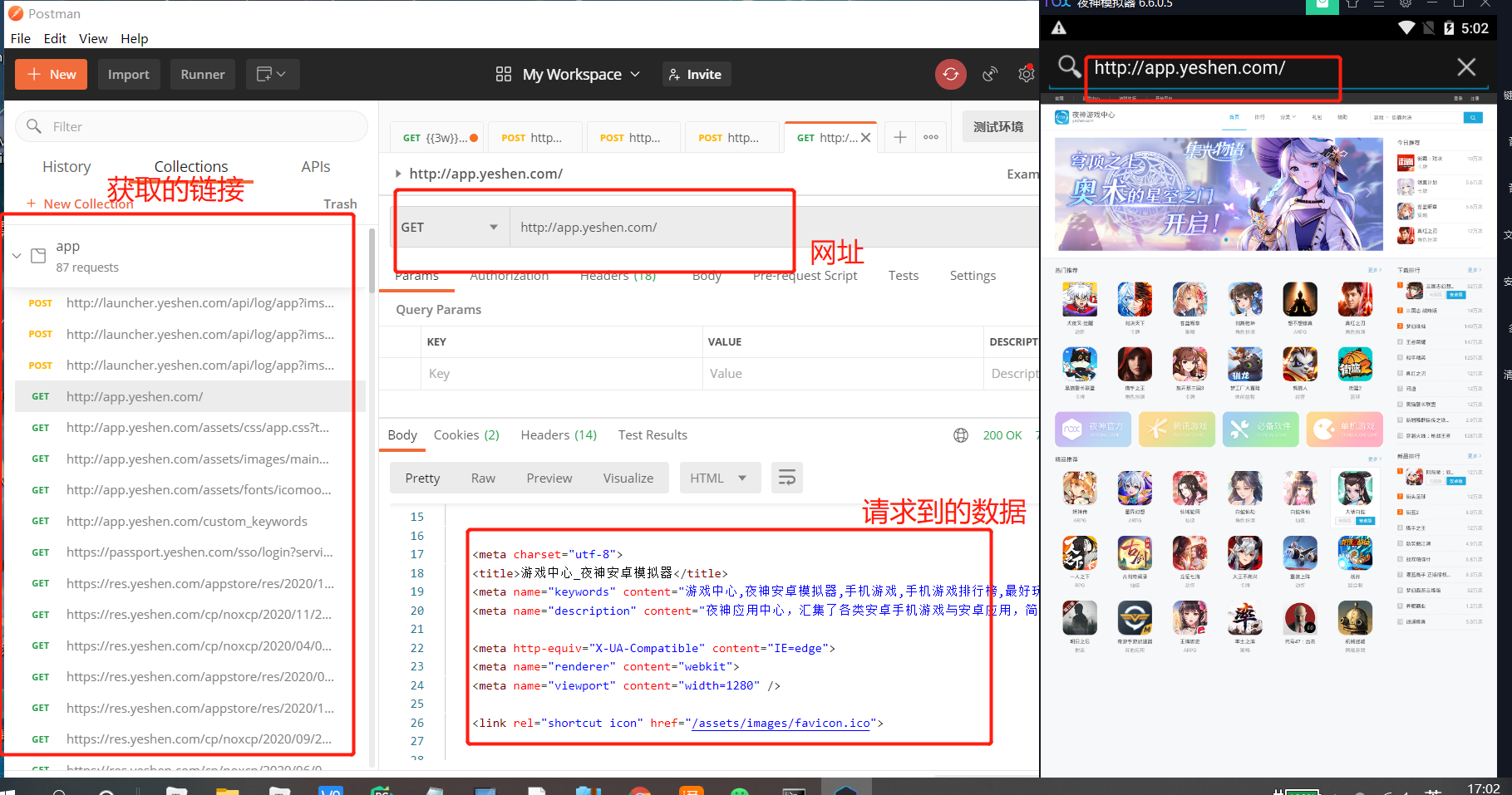Click the emulator browser search magnifier icon

coord(1069,66)
